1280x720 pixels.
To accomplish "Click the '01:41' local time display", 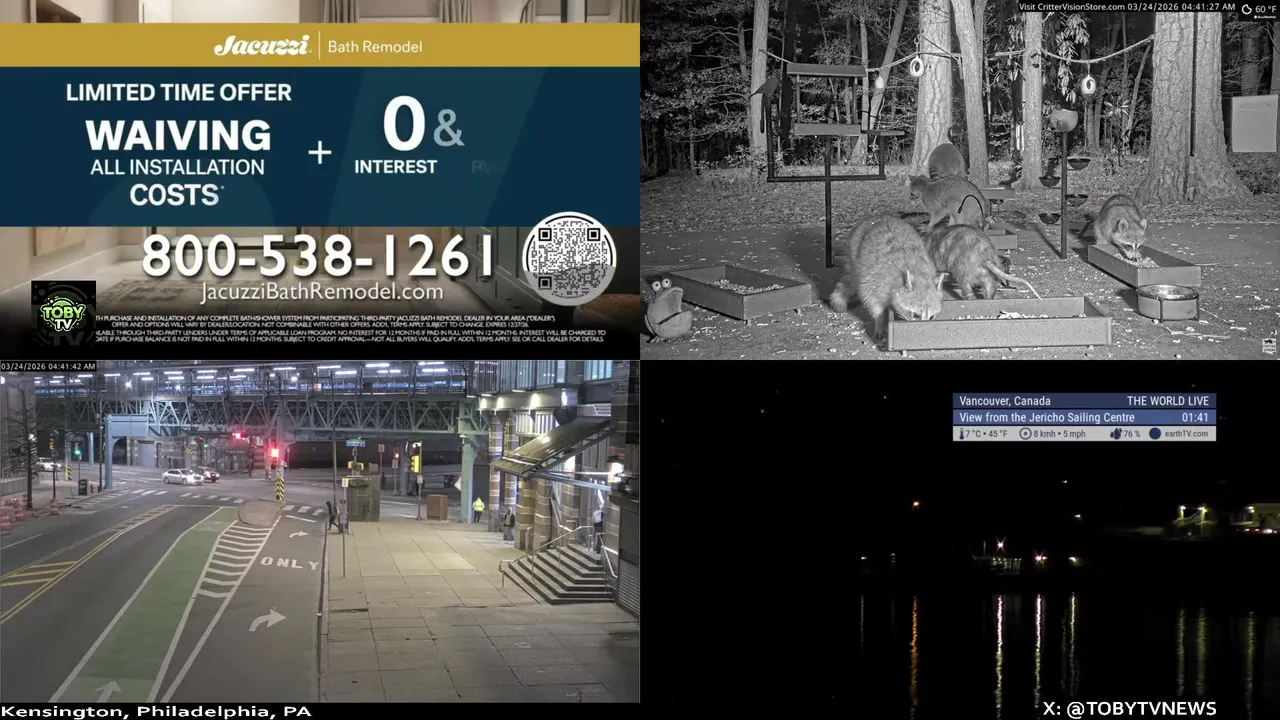I will (x=1195, y=417).
